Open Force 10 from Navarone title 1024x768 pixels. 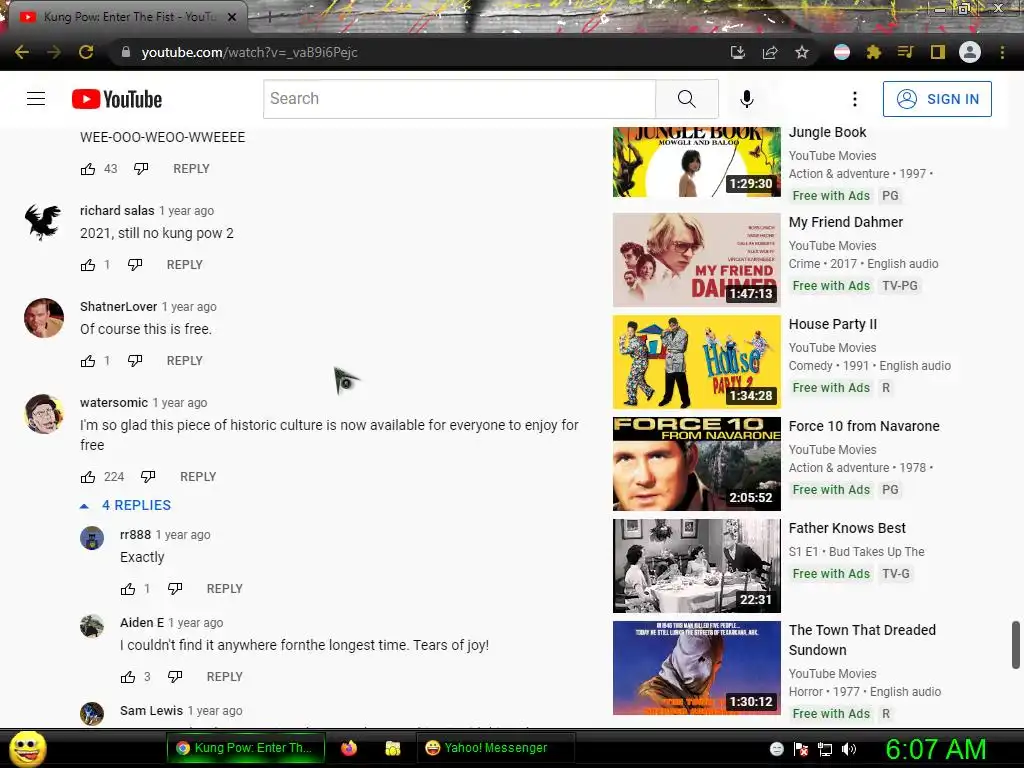click(864, 426)
